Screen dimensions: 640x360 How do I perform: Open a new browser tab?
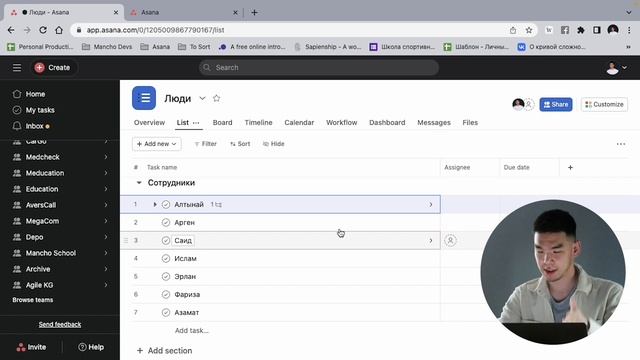click(254, 13)
